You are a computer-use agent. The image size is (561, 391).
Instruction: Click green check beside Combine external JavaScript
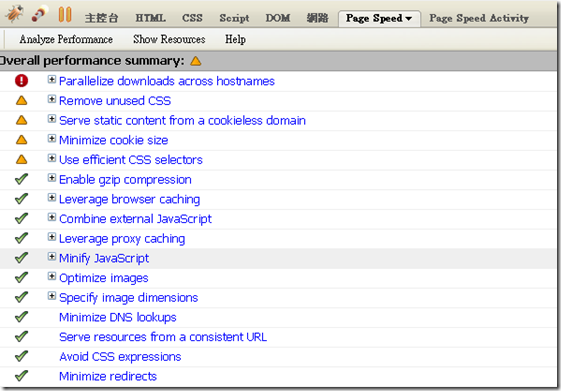click(21, 218)
